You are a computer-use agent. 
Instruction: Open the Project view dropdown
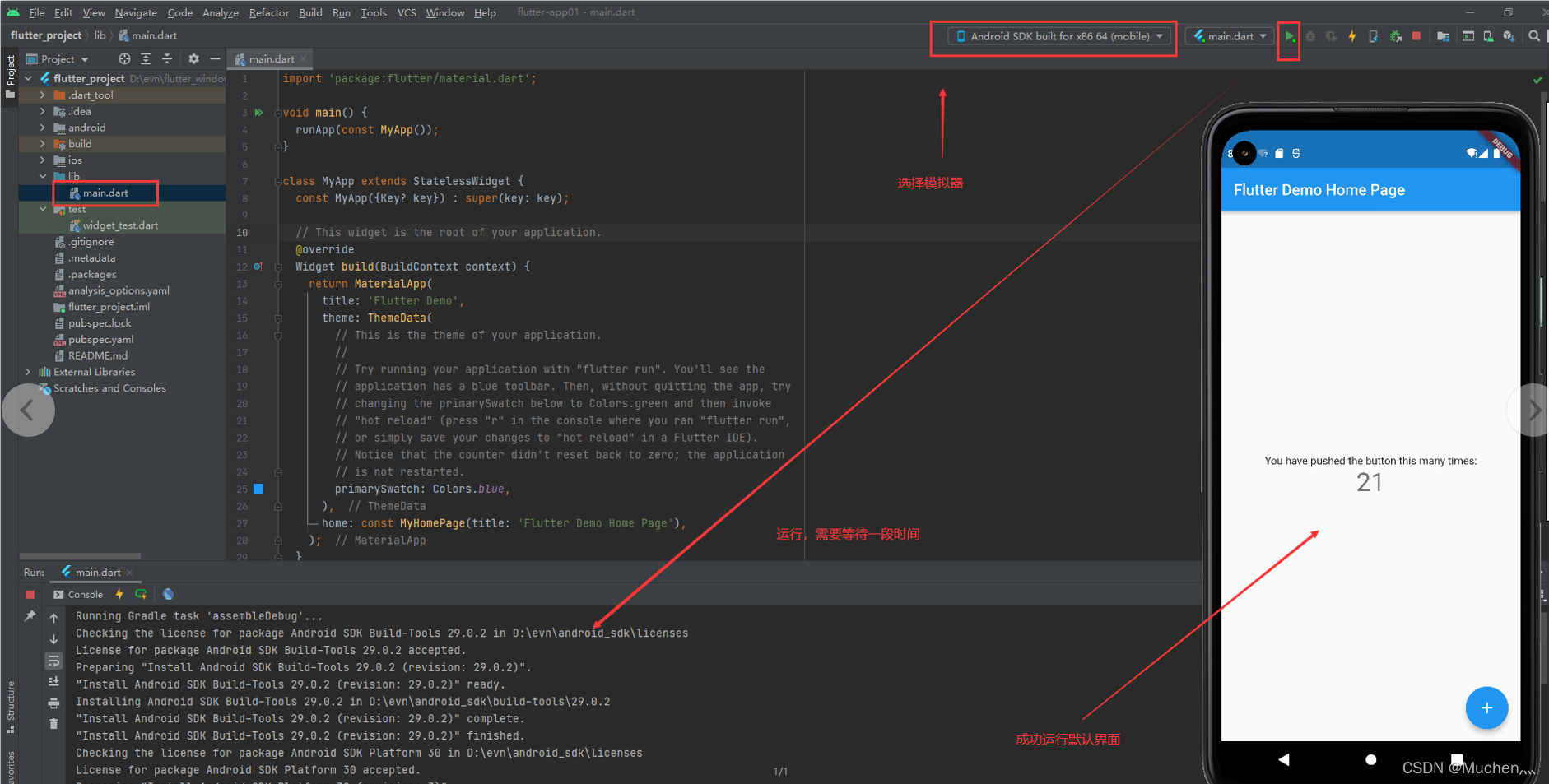(58, 59)
